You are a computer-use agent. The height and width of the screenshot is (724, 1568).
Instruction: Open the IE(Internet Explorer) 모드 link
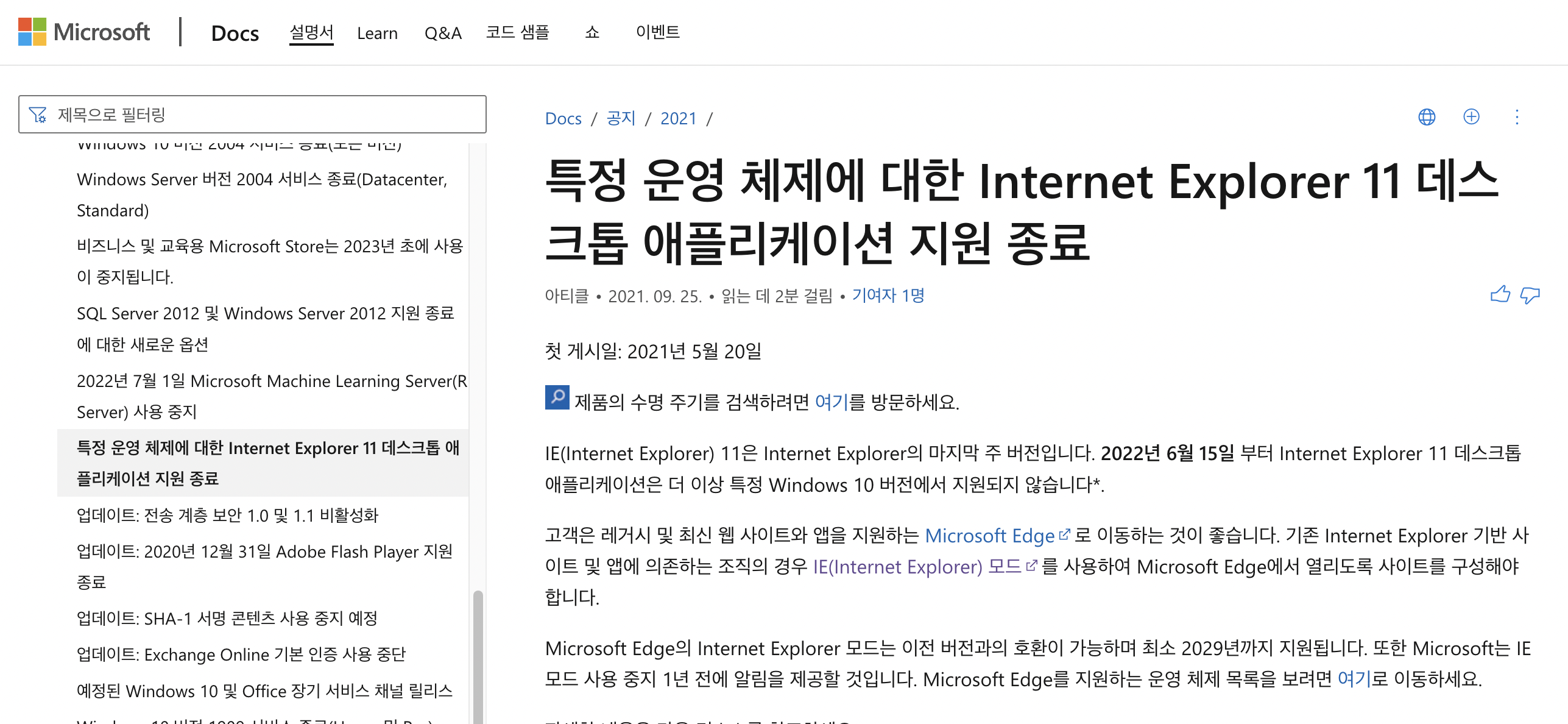point(924,567)
